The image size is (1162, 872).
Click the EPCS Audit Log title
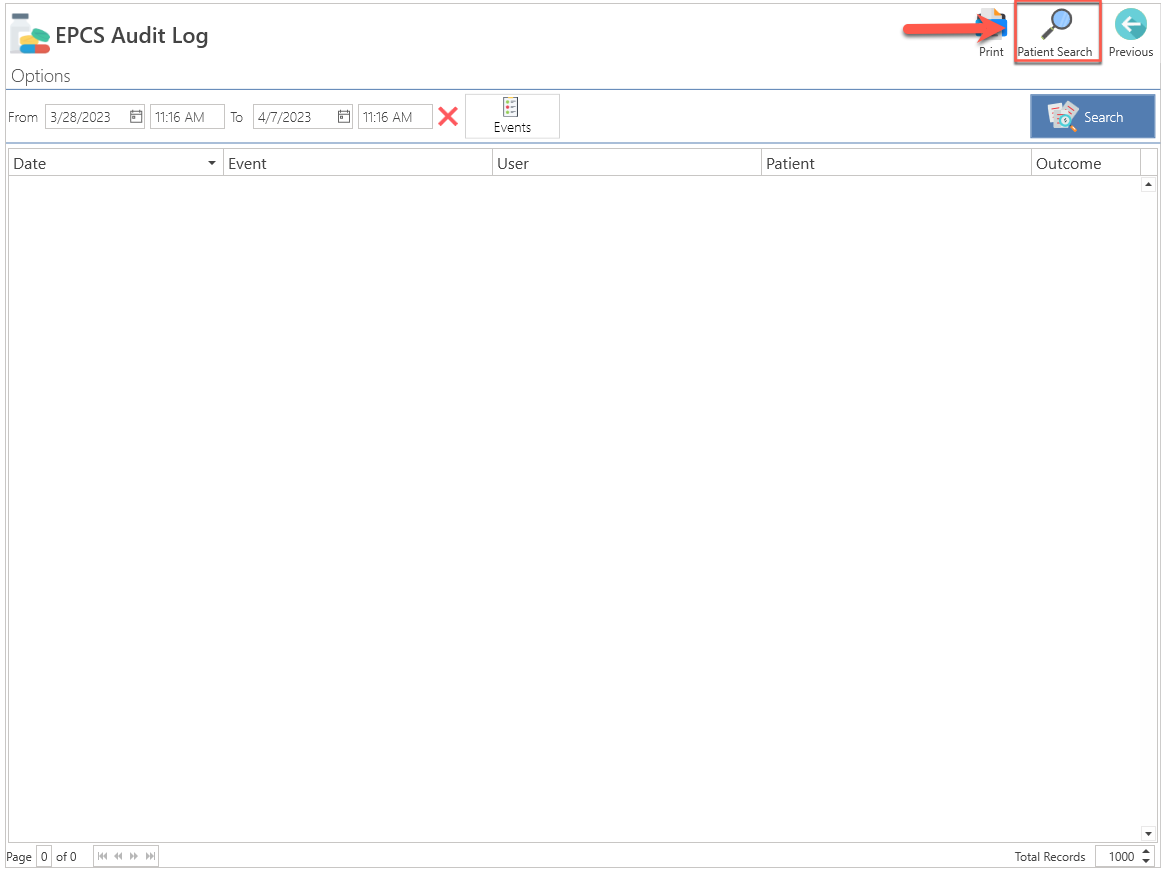point(132,36)
